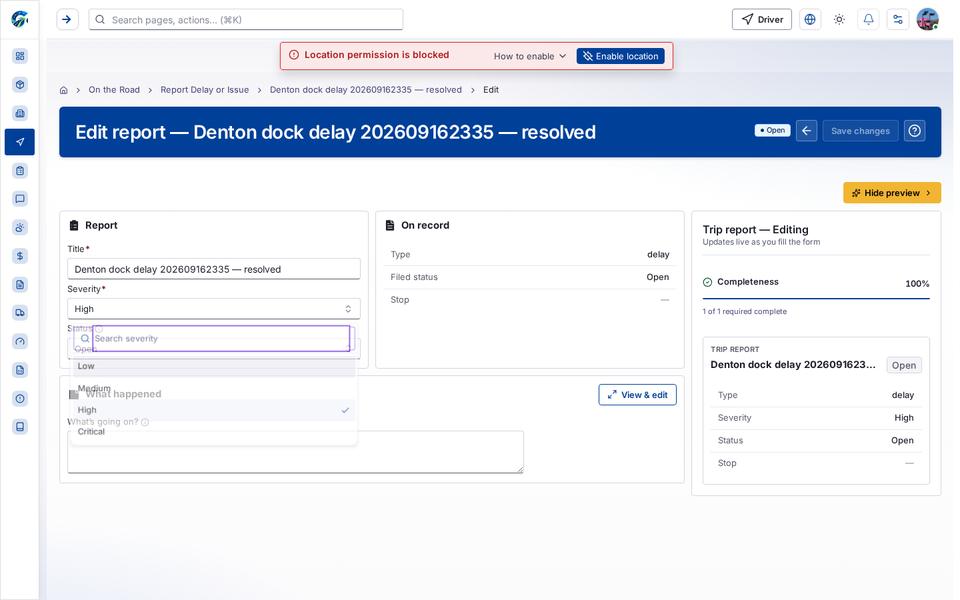Screen dimensions: 960x600
Task: Click the Filed status row label
Action: 414,277
